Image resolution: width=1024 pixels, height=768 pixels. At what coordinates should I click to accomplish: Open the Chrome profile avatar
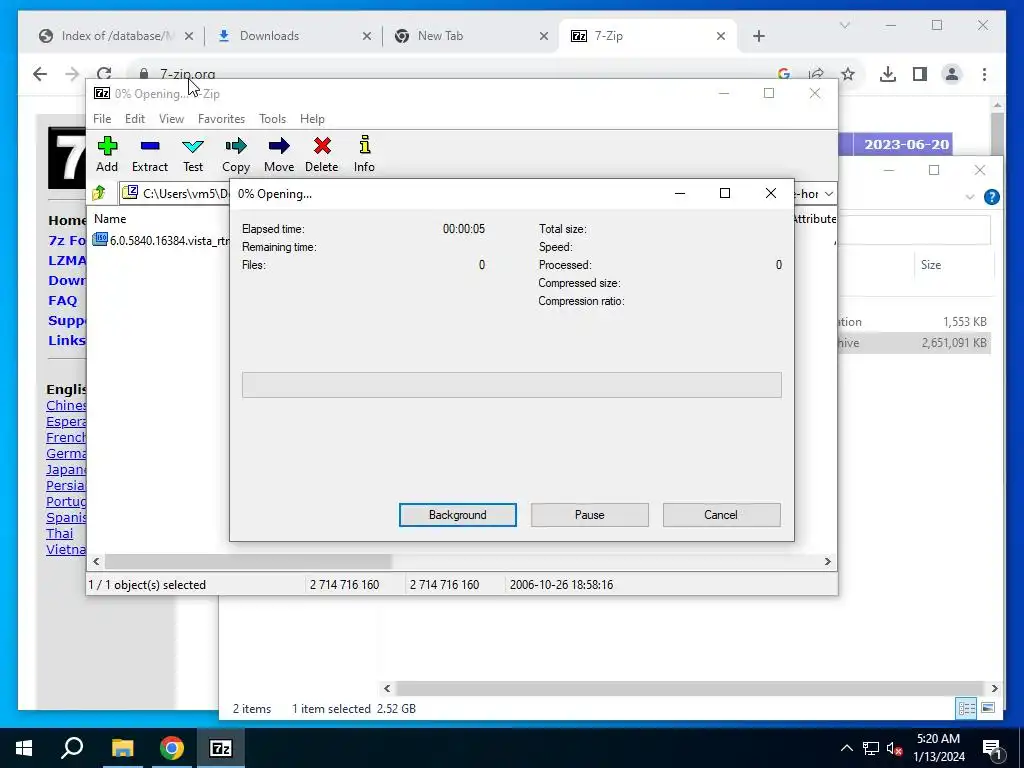click(x=952, y=74)
